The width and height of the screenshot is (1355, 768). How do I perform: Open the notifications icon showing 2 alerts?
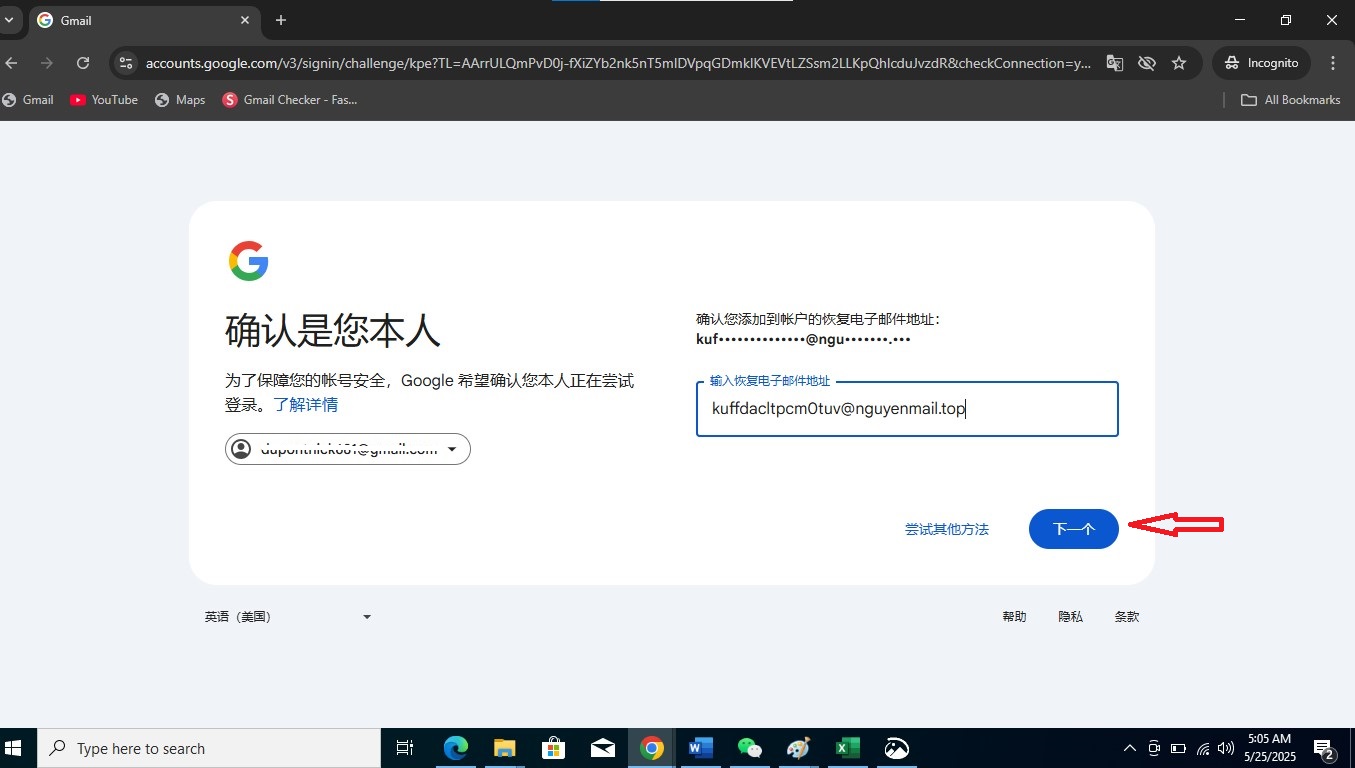point(1322,748)
